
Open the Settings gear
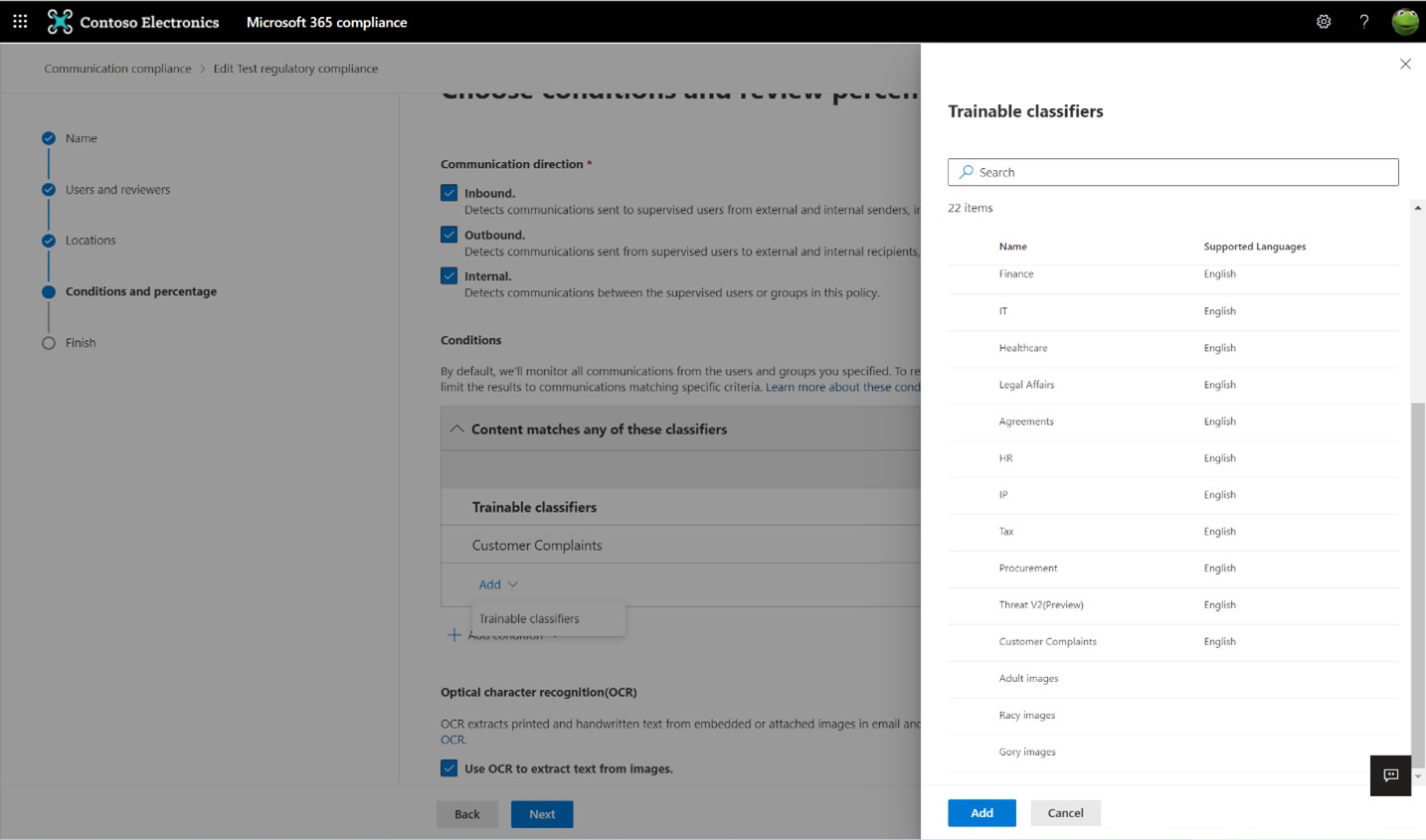point(1324,21)
